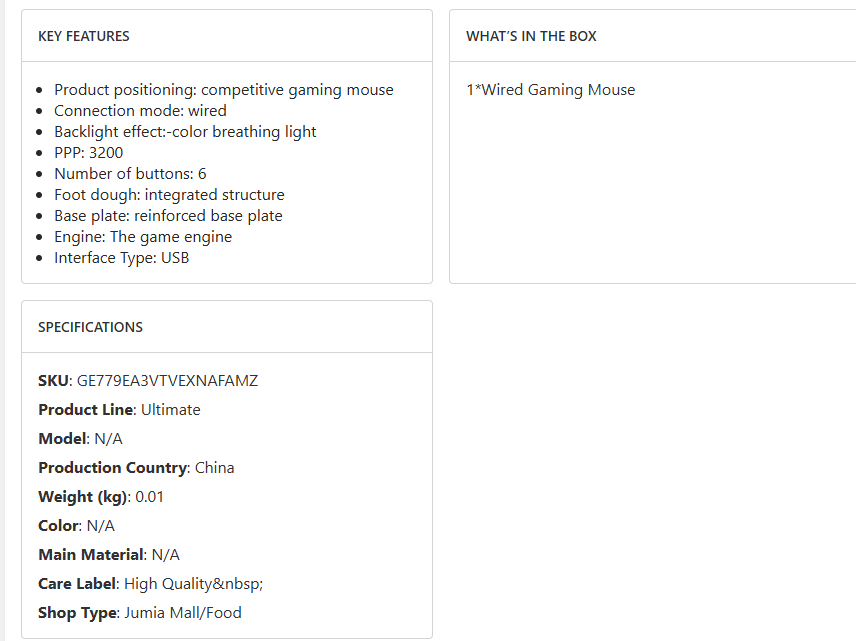856x641 pixels.
Task: Click the 'Connection mode: wired' bullet
Action: (140, 111)
